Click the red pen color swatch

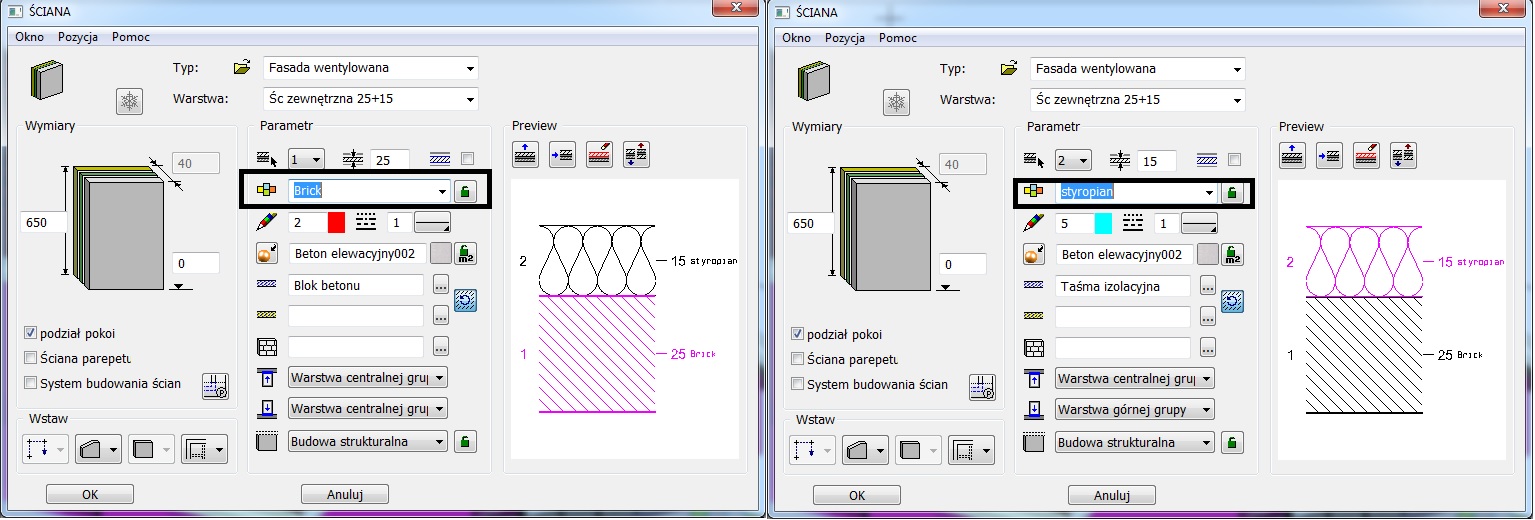click(336, 222)
